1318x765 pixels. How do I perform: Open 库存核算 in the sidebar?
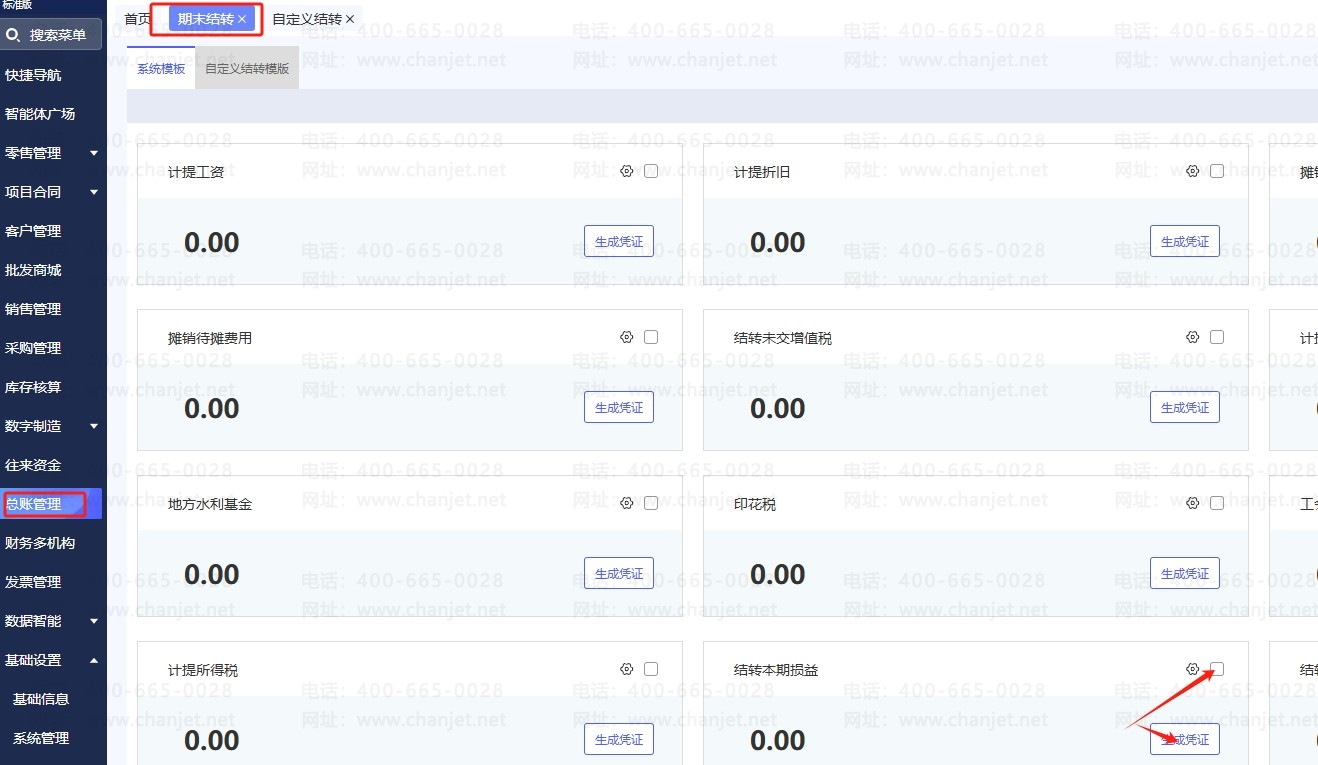(33, 387)
